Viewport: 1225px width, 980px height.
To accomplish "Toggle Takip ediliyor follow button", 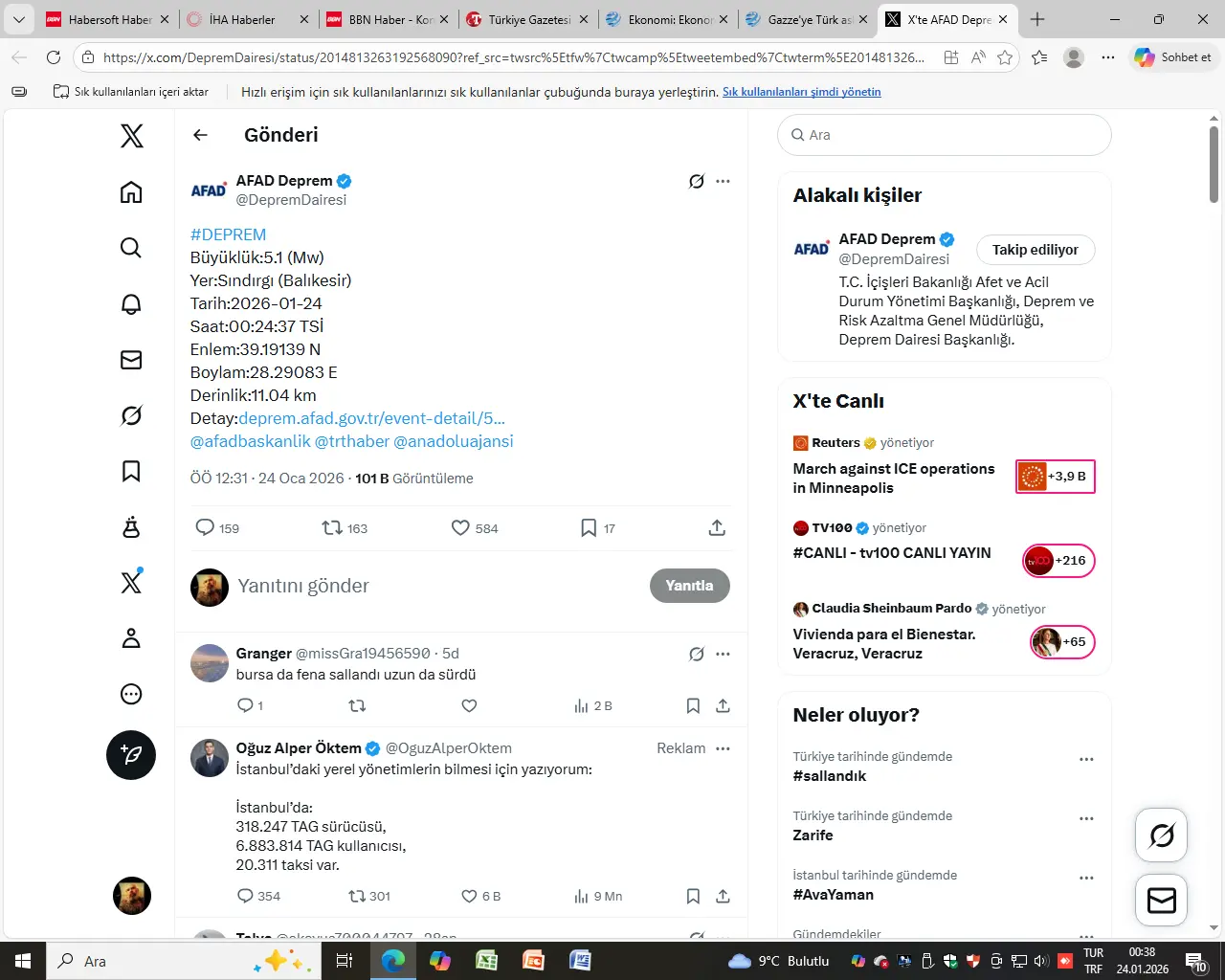I will pyautogui.click(x=1036, y=250).
